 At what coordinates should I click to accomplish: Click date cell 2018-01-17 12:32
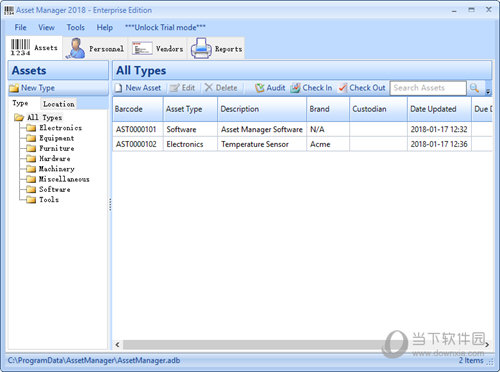point(439,129)
